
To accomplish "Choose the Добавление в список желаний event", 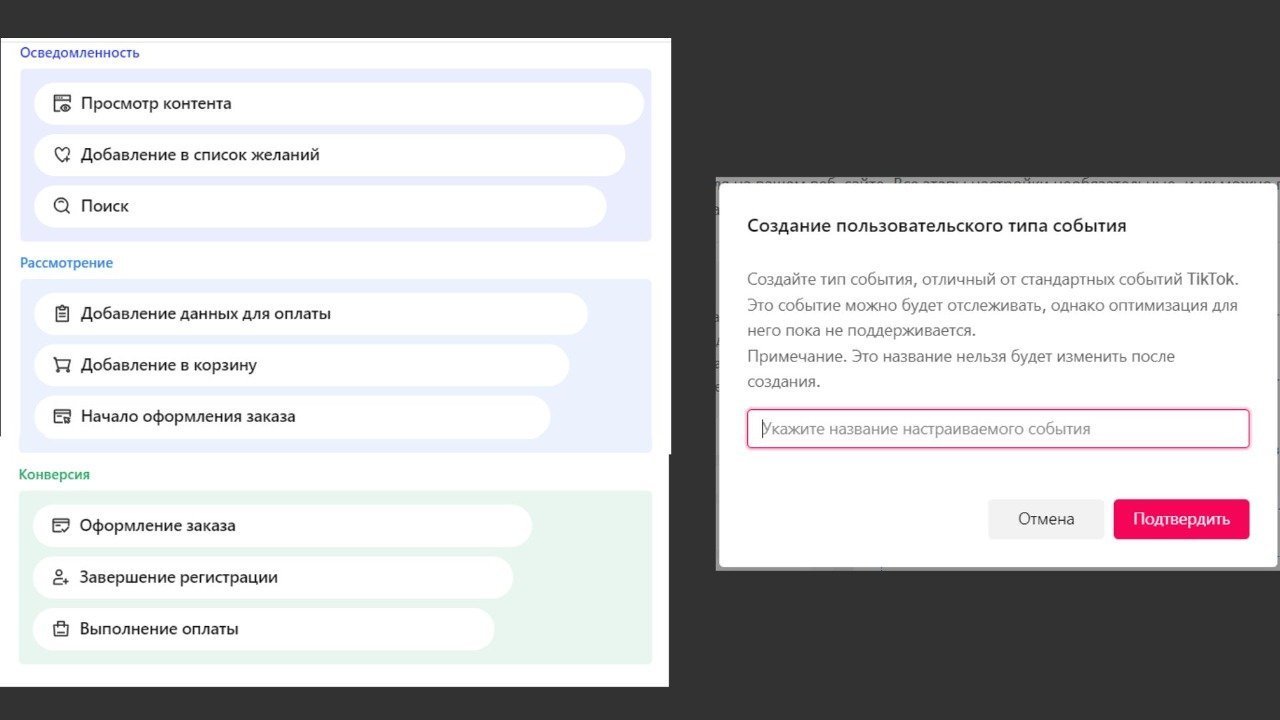I will 330,155.
